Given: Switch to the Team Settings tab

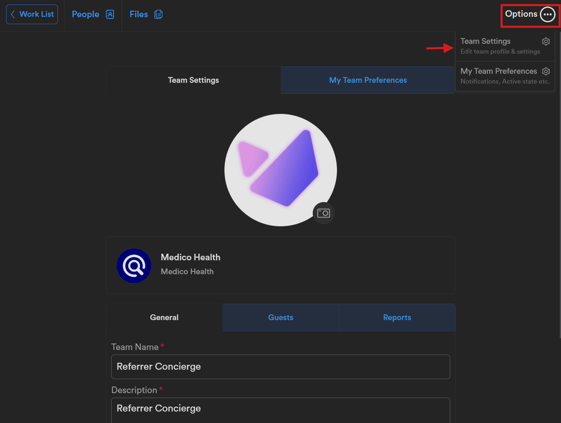Looking at the screenshot, I should (194, 80).
